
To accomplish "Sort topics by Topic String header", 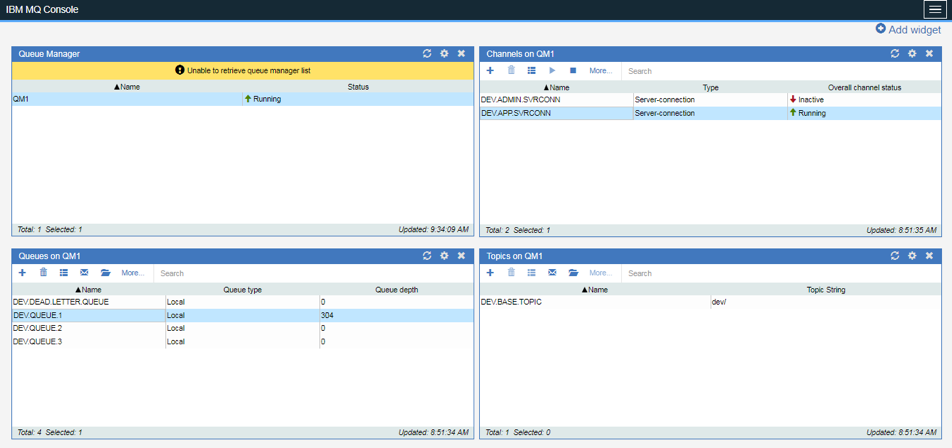I will (x=825, y=290).
